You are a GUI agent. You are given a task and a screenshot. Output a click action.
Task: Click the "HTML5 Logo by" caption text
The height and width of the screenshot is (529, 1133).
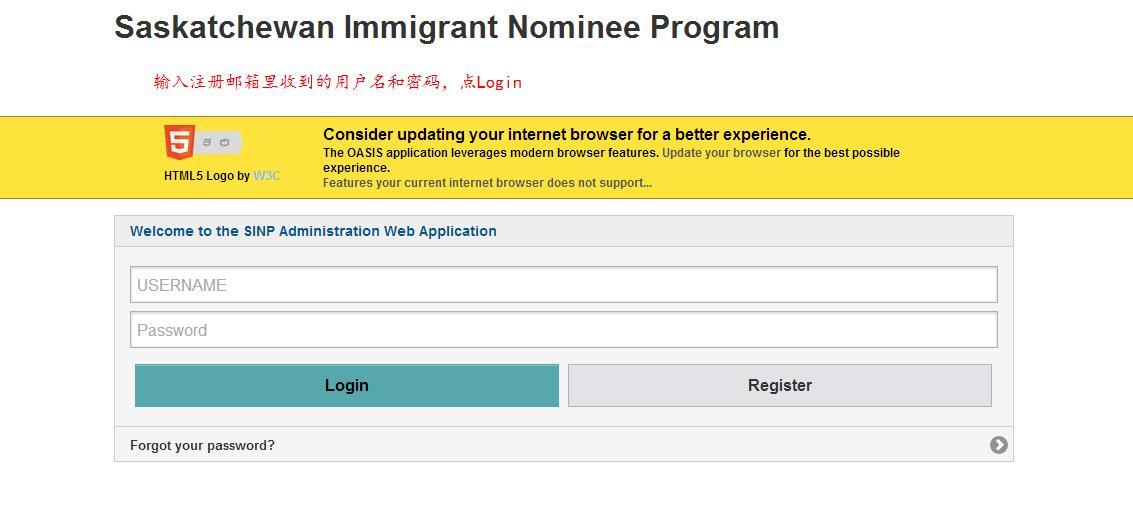tap(207, 176)
